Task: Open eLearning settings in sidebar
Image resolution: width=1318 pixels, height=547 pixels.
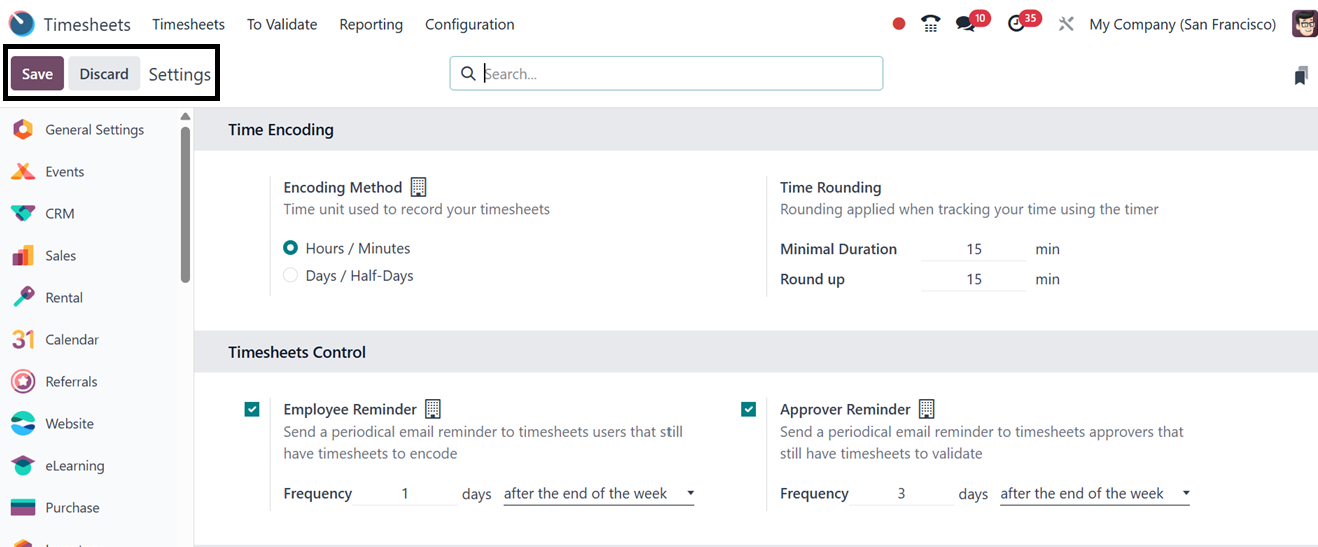Action: coord(74,466)
